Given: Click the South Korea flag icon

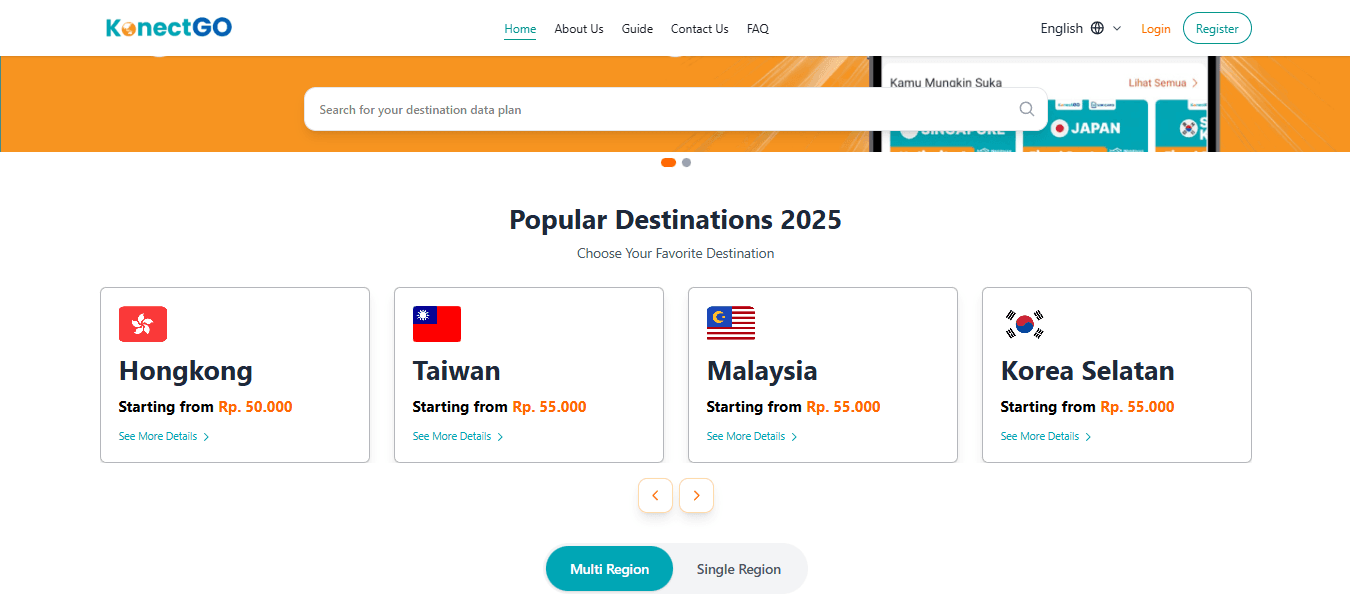Looking at the screenshot, I should 1025,324.
